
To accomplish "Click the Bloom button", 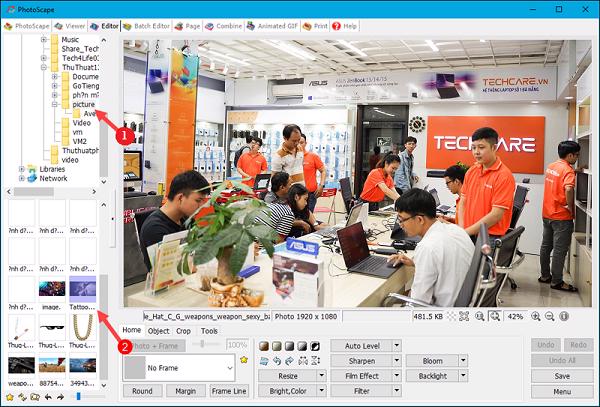I will click(x=432, y=361).
